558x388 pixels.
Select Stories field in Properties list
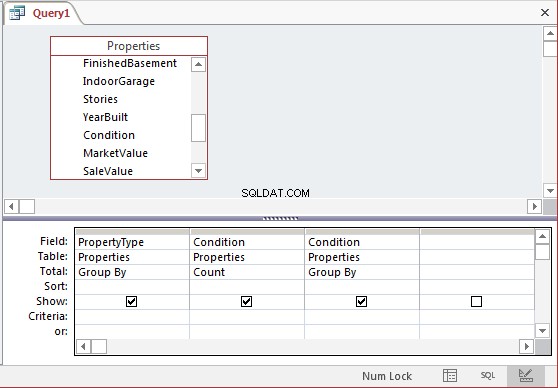click(100, 99)
